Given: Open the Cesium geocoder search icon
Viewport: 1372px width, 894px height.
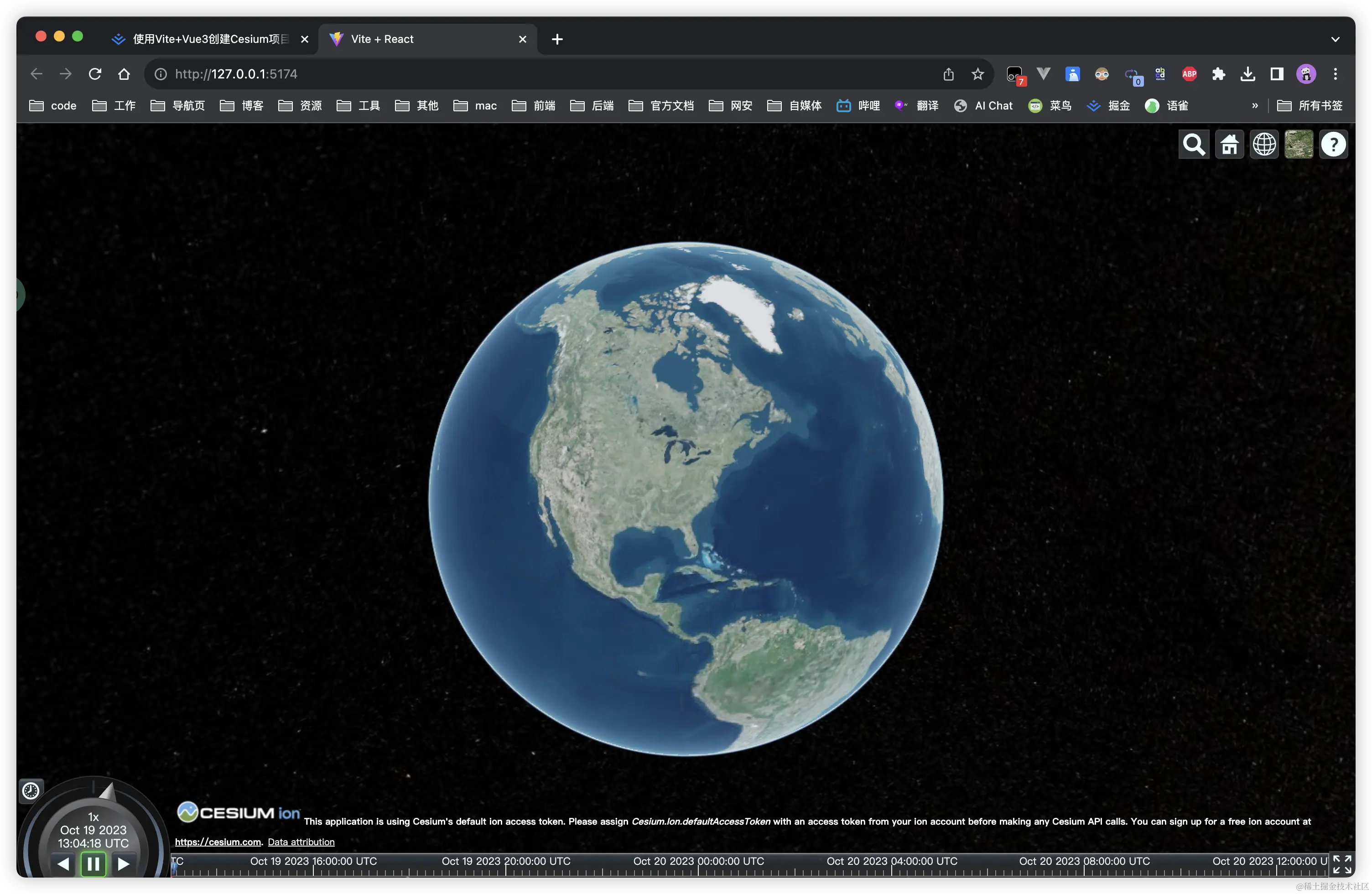Looking at the screenshot, I should pos(1193,145).
